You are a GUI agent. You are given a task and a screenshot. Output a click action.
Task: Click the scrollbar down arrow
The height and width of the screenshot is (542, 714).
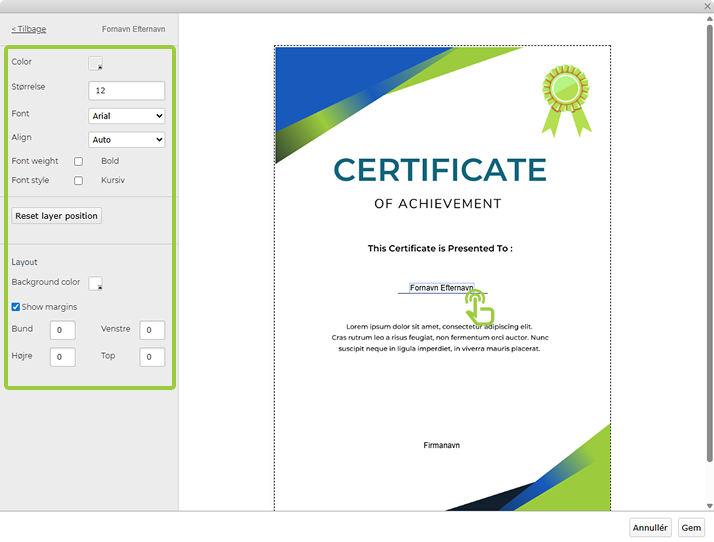pyautogui.click(x=709, y=506)
